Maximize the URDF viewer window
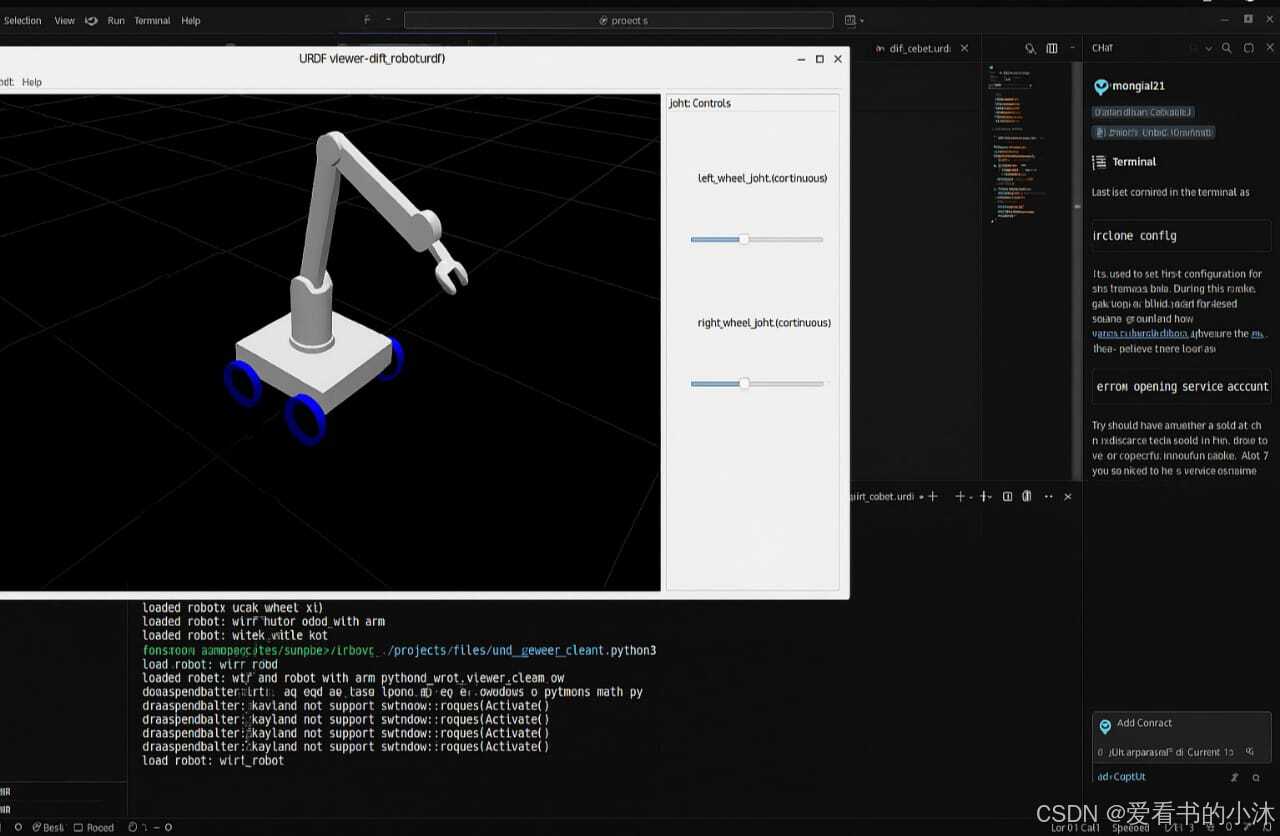The width and height of the screenshot is (1280, 836). pyautogui.click(x=820, y=59)
